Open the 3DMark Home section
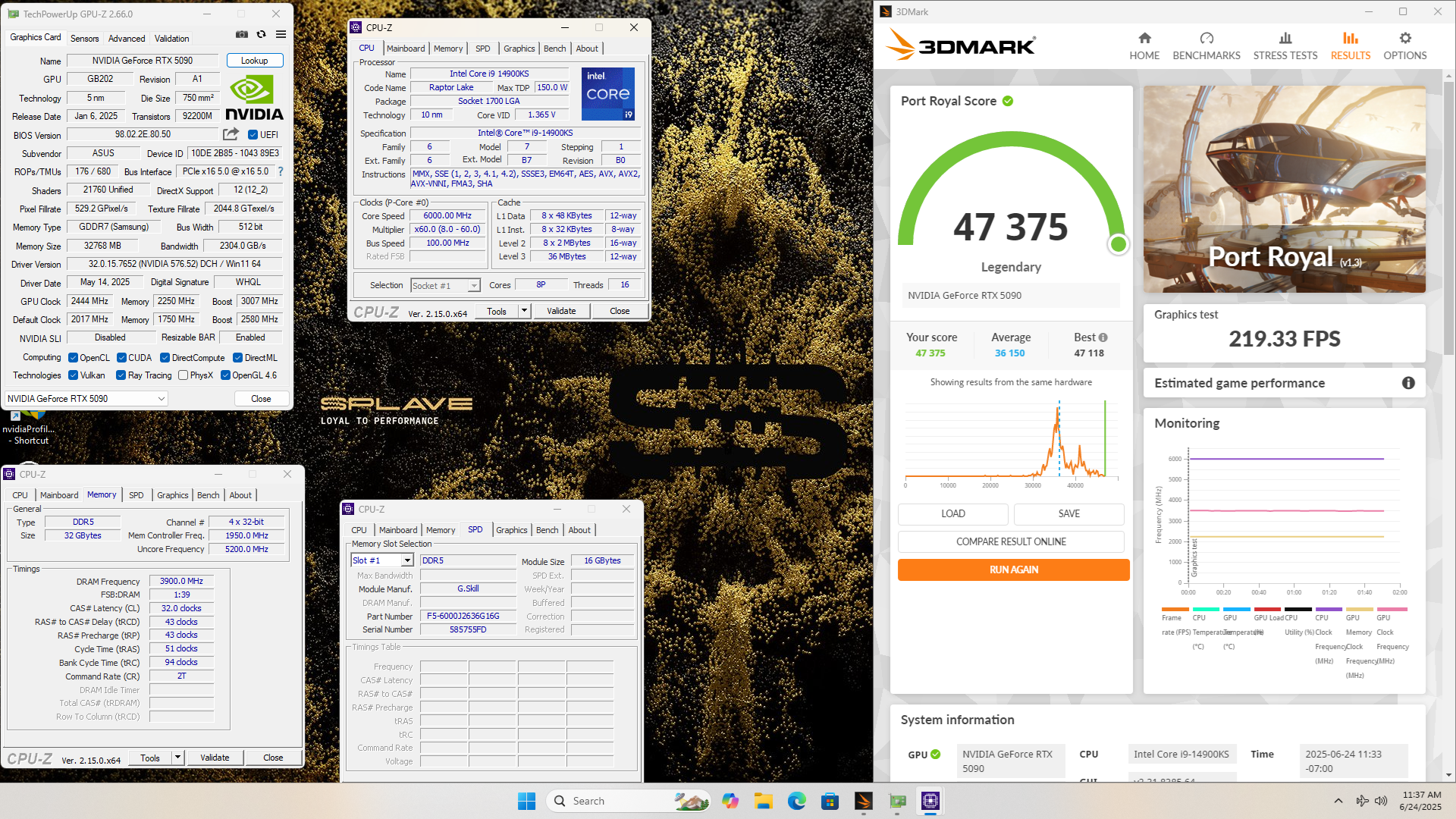1456x819 pixels. point(1144,45)
